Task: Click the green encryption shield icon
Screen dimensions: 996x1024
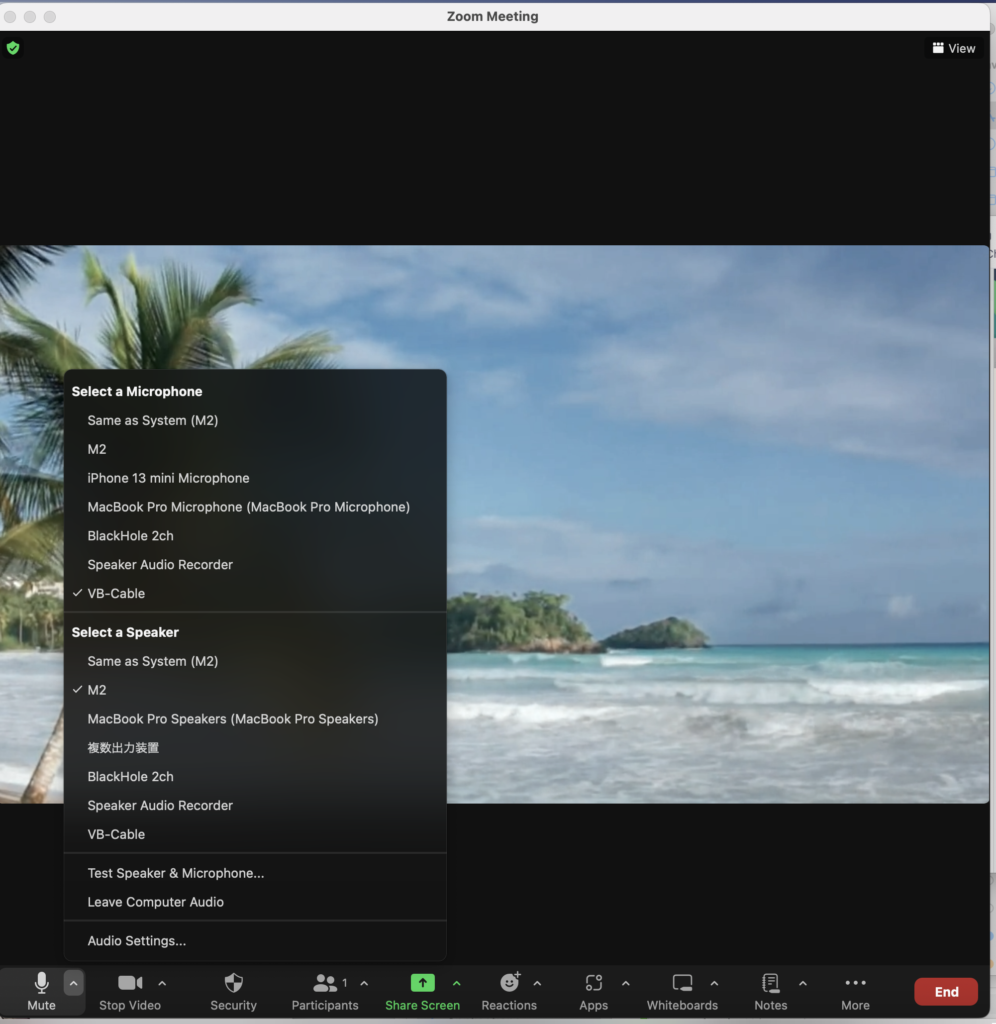Action: [x=13, y=48]
